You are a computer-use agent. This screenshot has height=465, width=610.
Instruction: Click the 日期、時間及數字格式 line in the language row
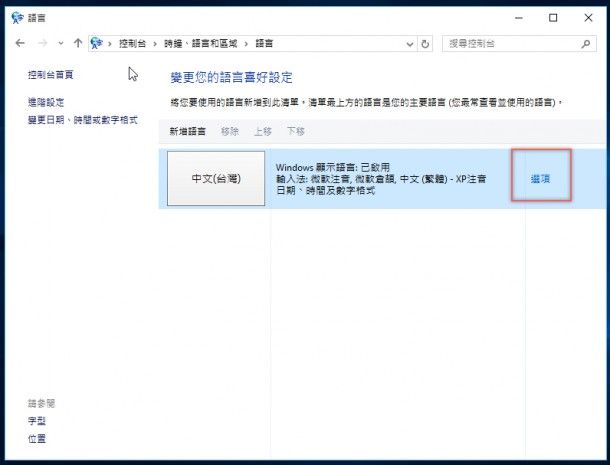(325, 190)
